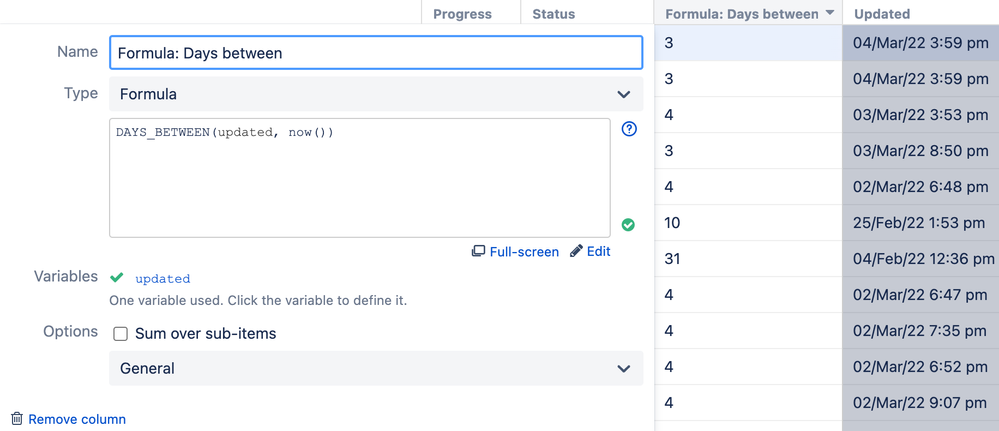Expand the General format dropdown
The image size is (999, 431).
coord(375,368)
